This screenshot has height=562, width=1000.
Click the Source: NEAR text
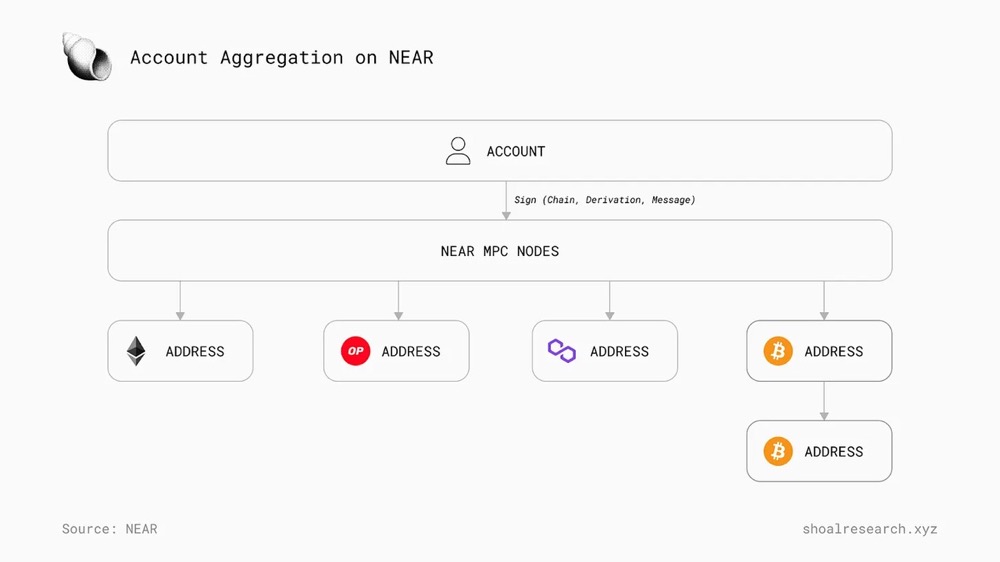pos(110,529)
